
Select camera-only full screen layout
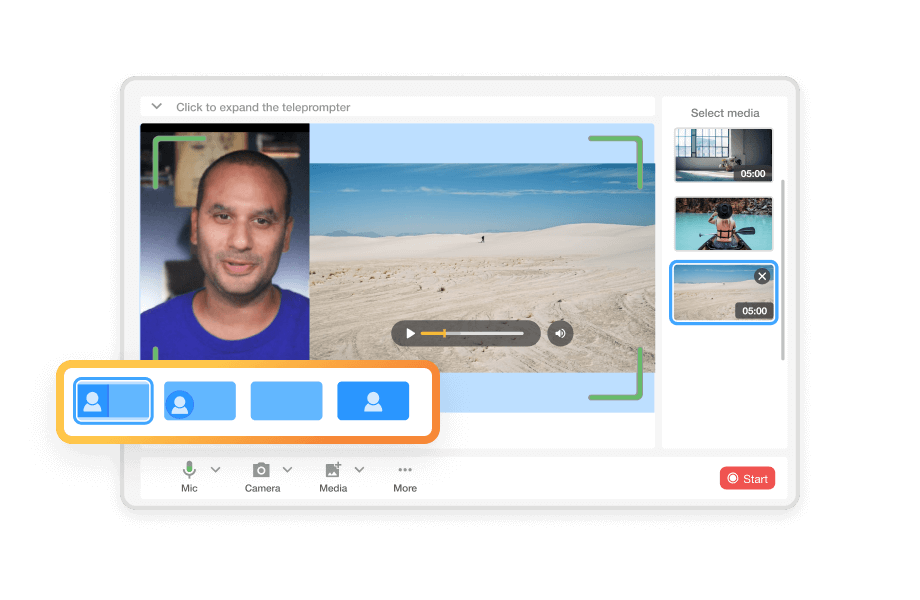coord(373,401)
